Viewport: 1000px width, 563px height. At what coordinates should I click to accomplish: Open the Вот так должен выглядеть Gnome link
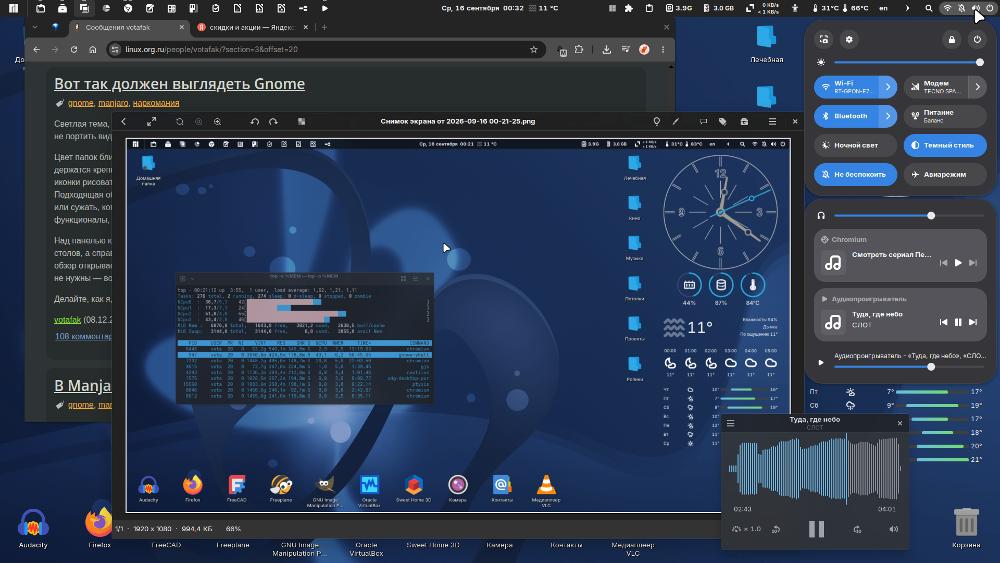(x=179, y=84)
